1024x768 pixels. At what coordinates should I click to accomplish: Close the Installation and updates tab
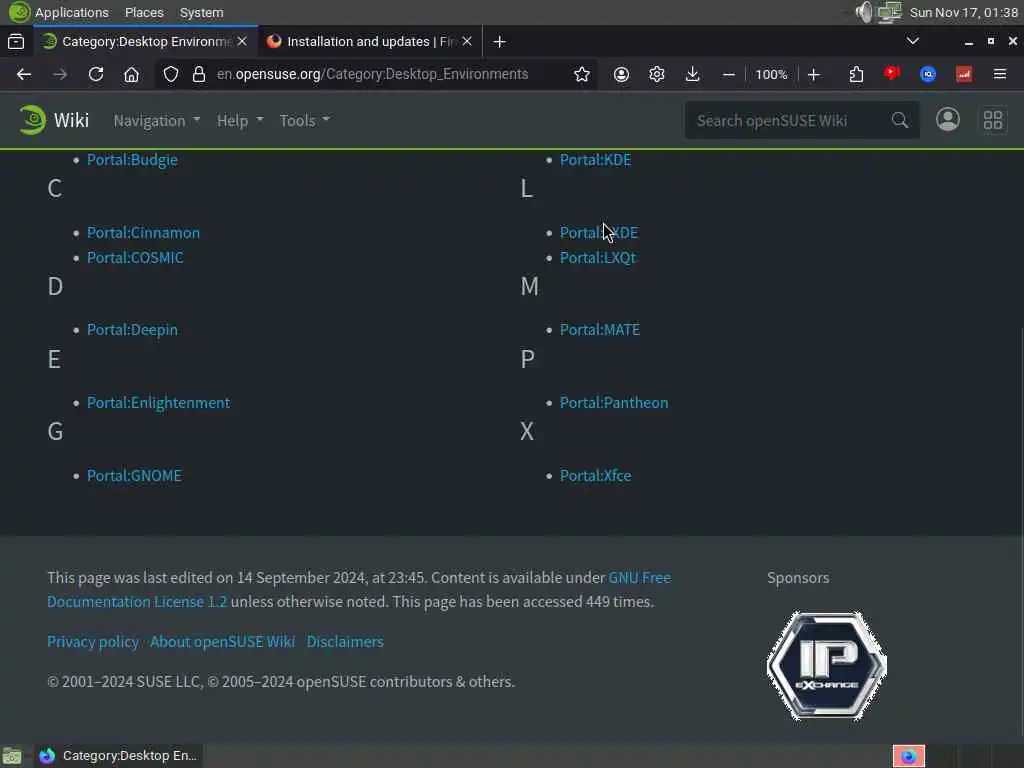(467, 41)
